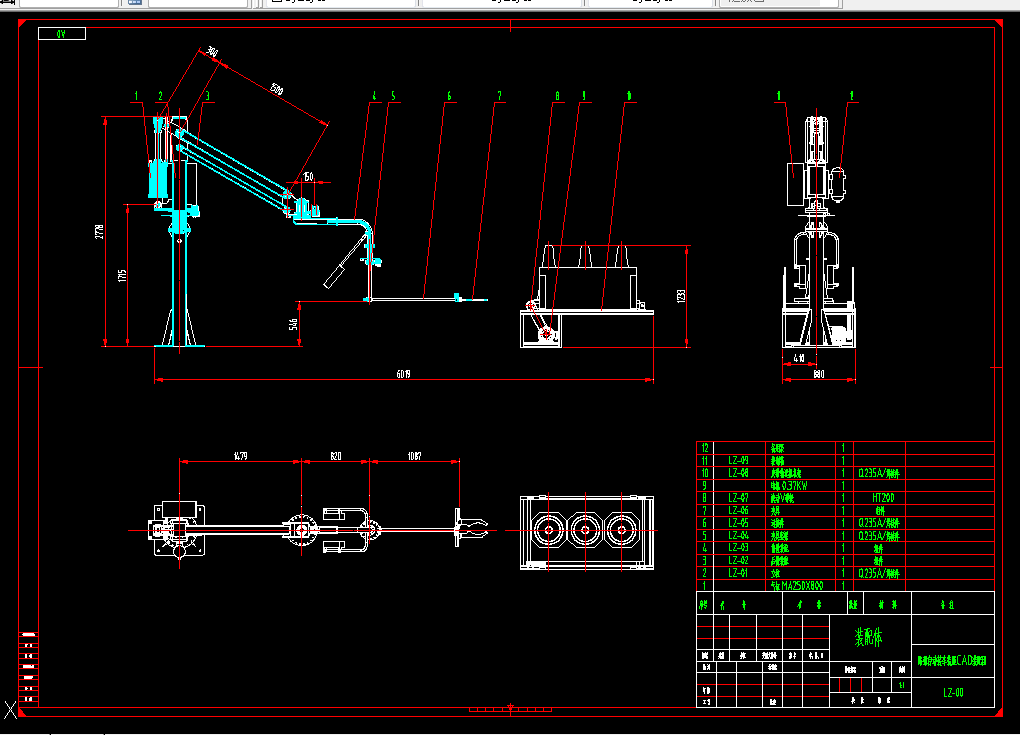Image resolution: width=1020 pixels, height=735 pixels.
Task: Select part code LZ-04 in parts list
Action: (738, 535)
